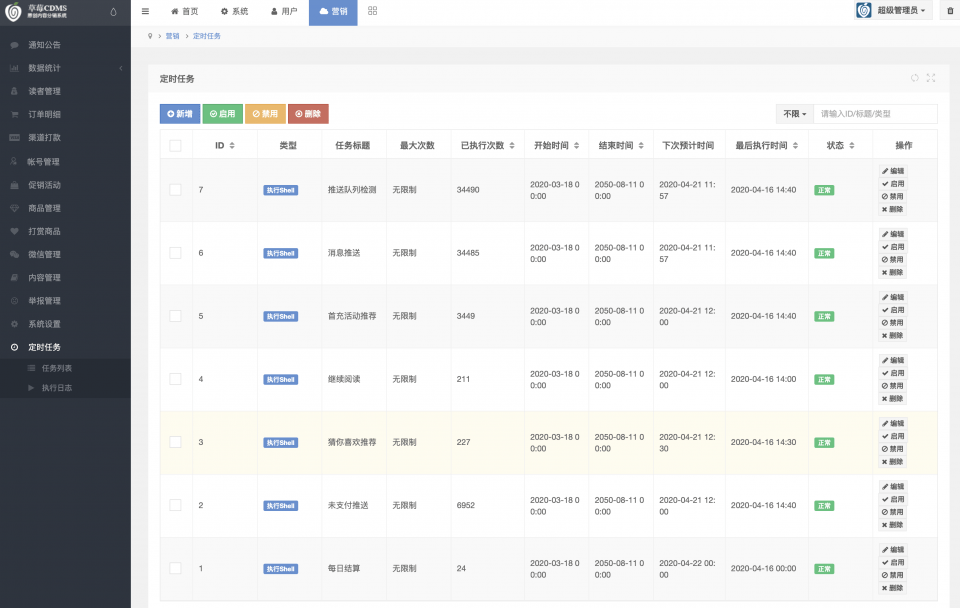Sort the table by ID column
This screenshot has height=608, width=960.
(x=225, y=145)
